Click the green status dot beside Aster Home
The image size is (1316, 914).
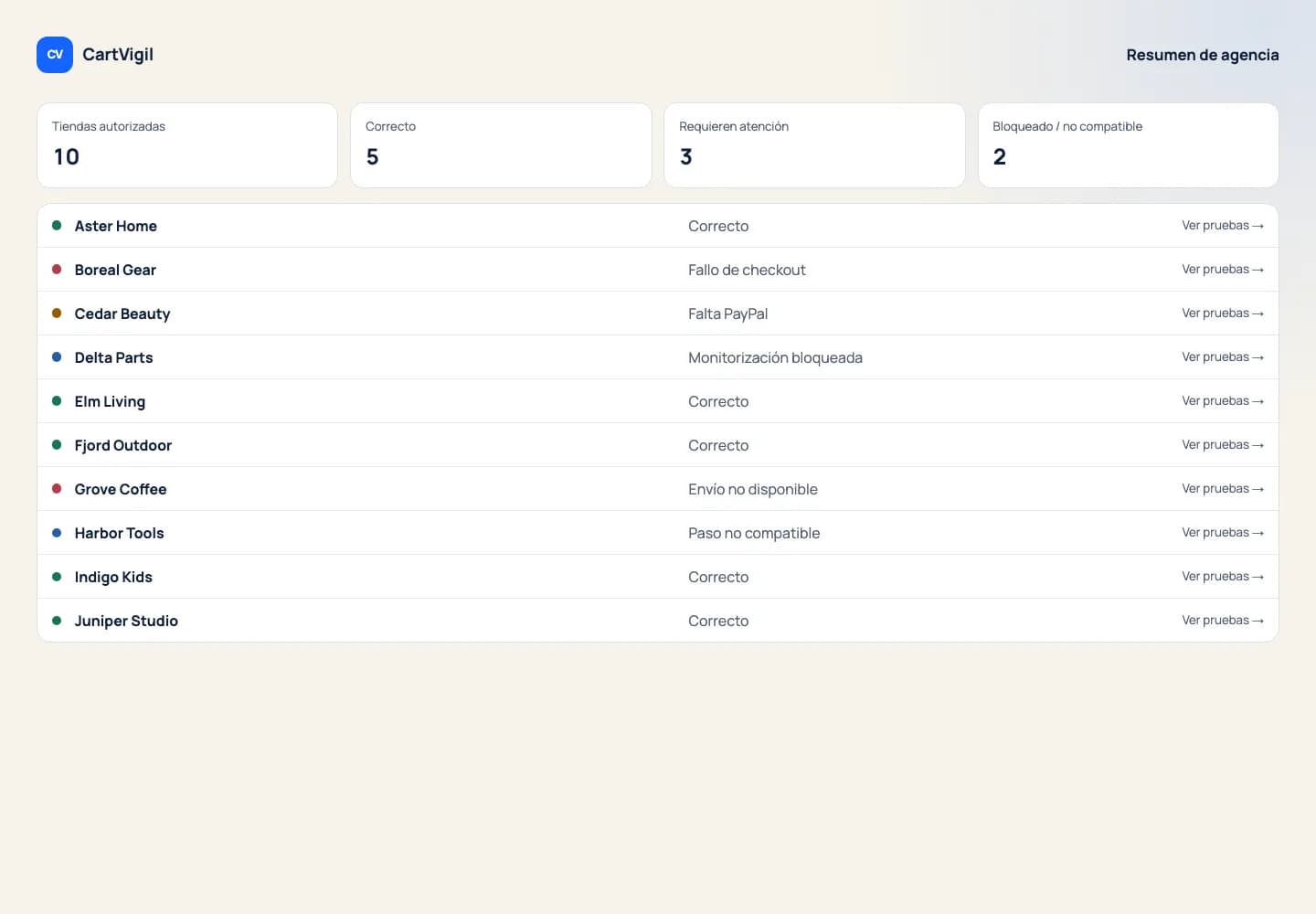click(x=57, y=226)
